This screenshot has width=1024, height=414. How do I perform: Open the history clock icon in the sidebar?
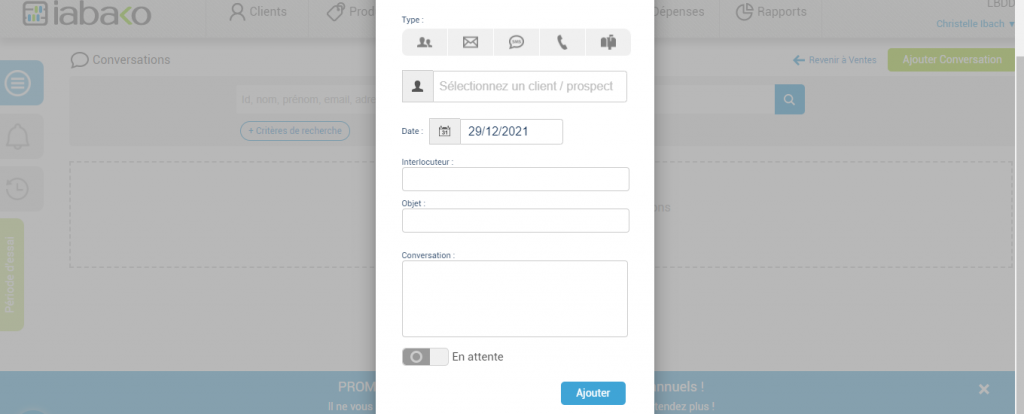(x=18, y=188)
